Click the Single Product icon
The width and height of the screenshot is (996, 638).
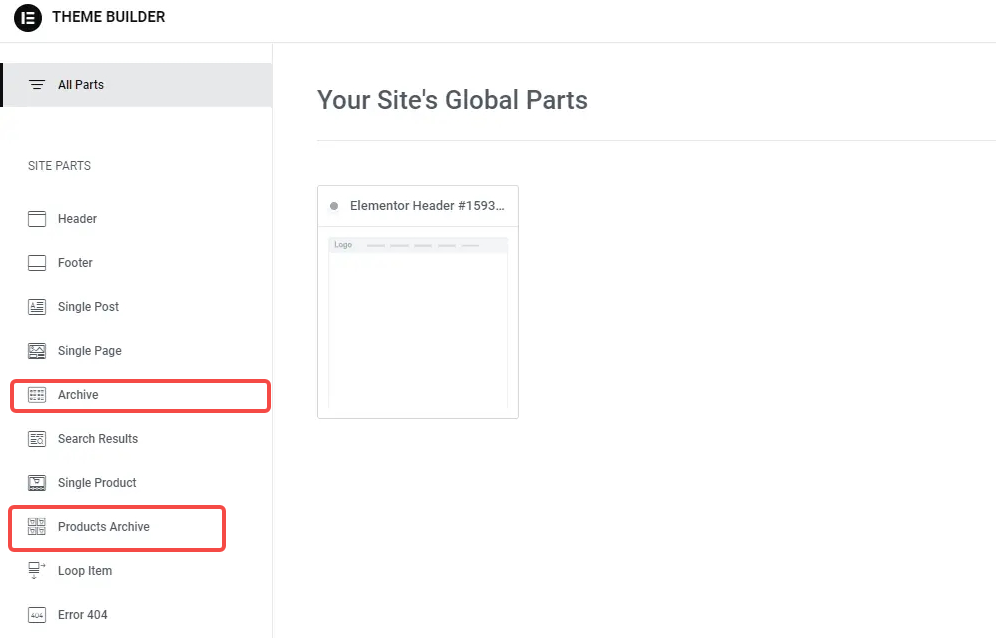[37, 483]
